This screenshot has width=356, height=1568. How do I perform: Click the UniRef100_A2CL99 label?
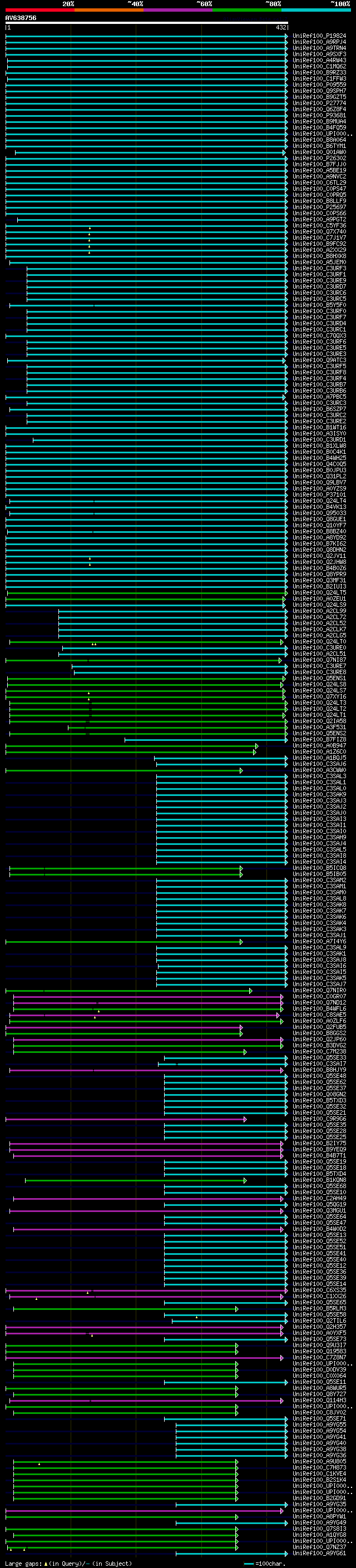319,611
